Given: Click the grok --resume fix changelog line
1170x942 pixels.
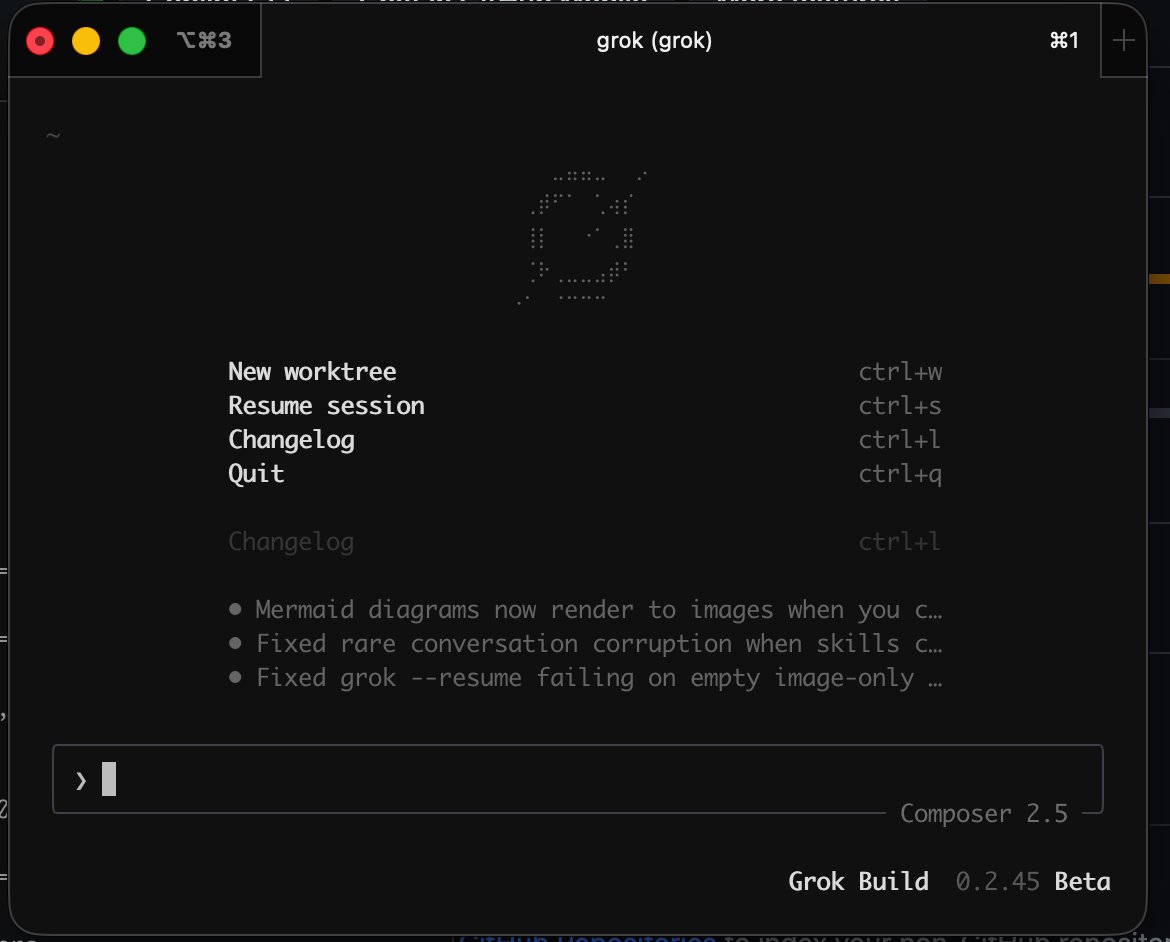Looking at the screenshot, I should [586, 678].
